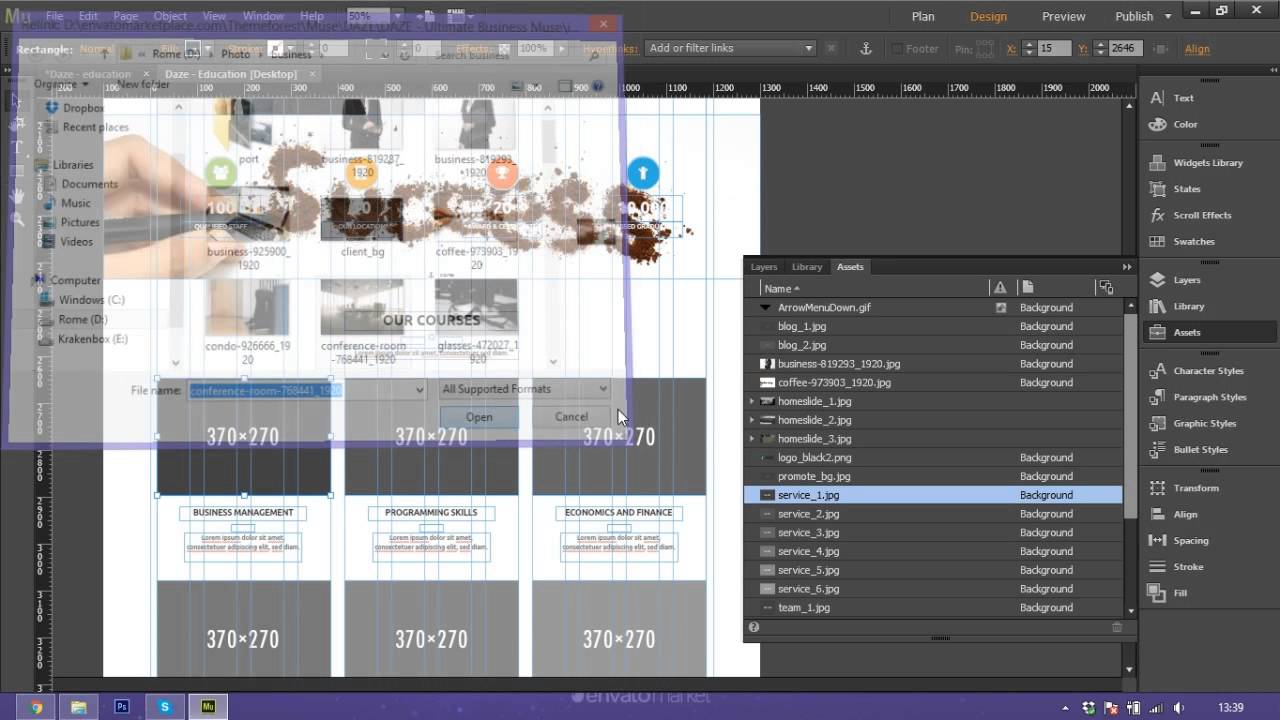Toggle the Footer checkbox

coord(896,48)
